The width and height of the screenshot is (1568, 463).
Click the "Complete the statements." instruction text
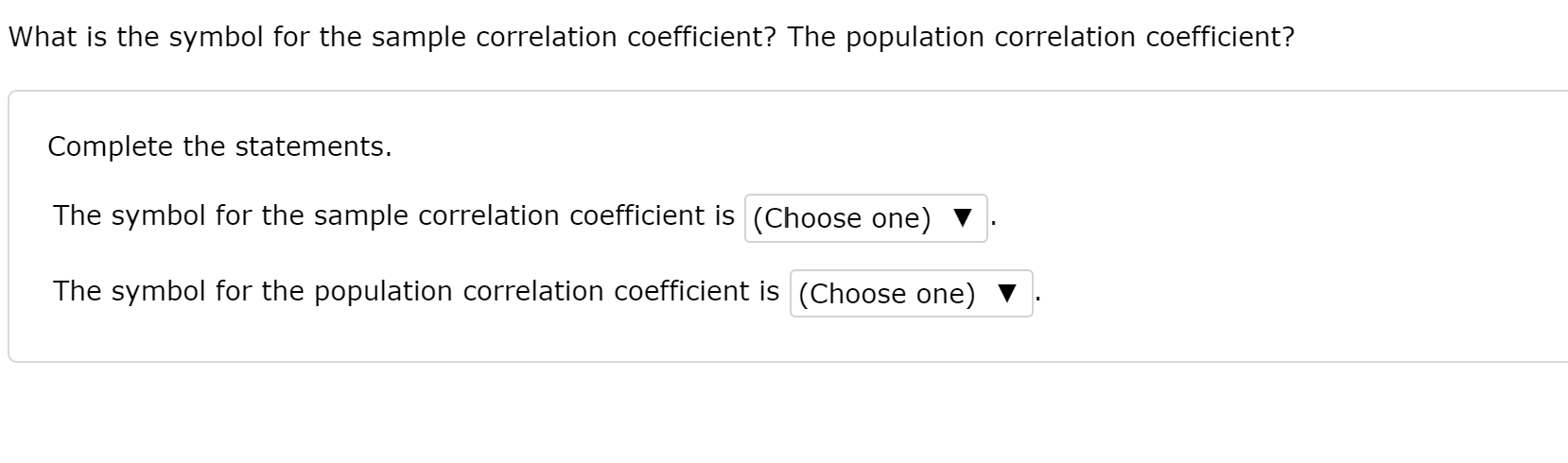(x=219, y=146)
